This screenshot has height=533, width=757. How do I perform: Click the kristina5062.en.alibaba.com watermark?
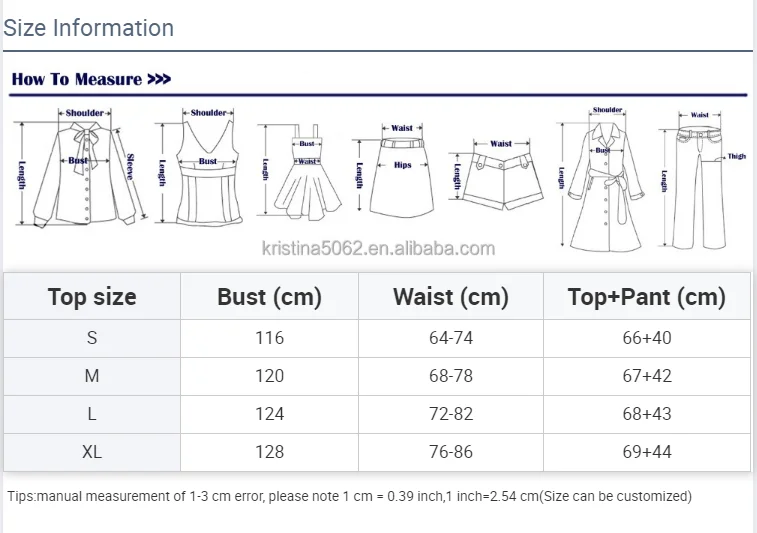(x=378, y=249)
